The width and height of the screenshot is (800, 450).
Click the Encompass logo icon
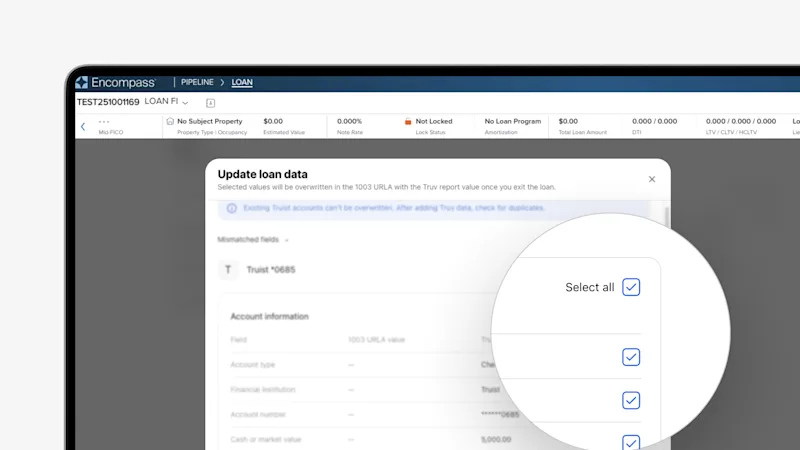[82, 82]
